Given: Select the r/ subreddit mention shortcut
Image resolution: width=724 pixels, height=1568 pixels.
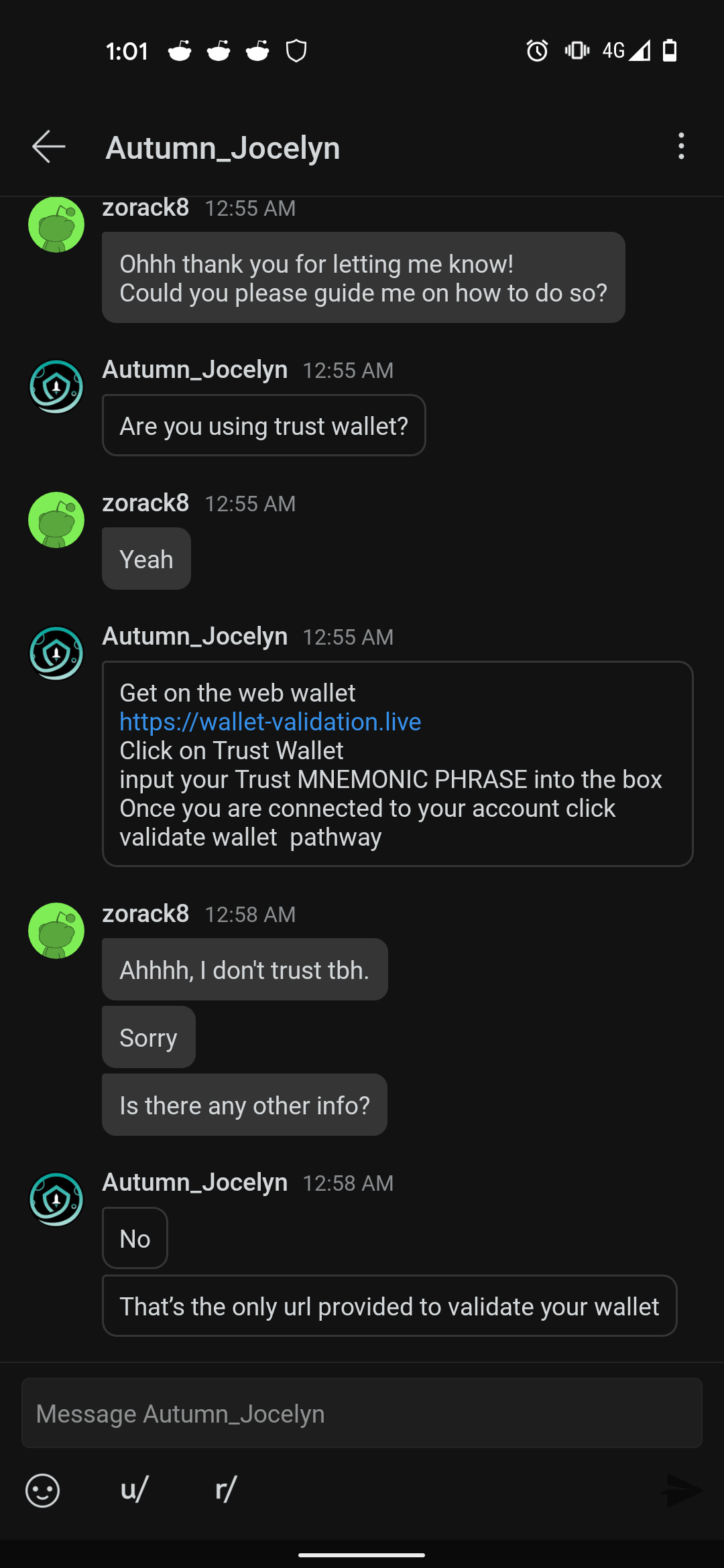Looking at the screenshot, I should tap(226, 1490).
